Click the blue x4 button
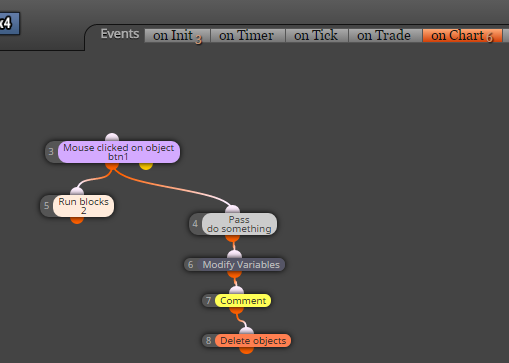Image resolution: width=509 pixels, height=363 pixels. pyautogui.click(x=9, y=23)
